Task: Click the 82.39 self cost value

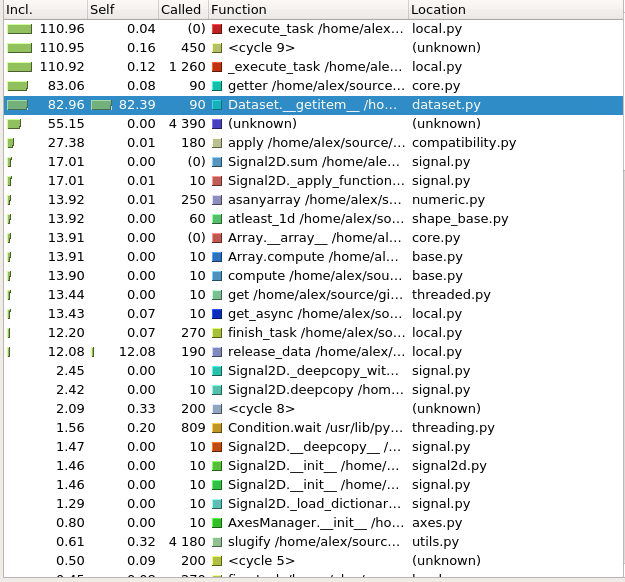Action: (x=137, y=105)
